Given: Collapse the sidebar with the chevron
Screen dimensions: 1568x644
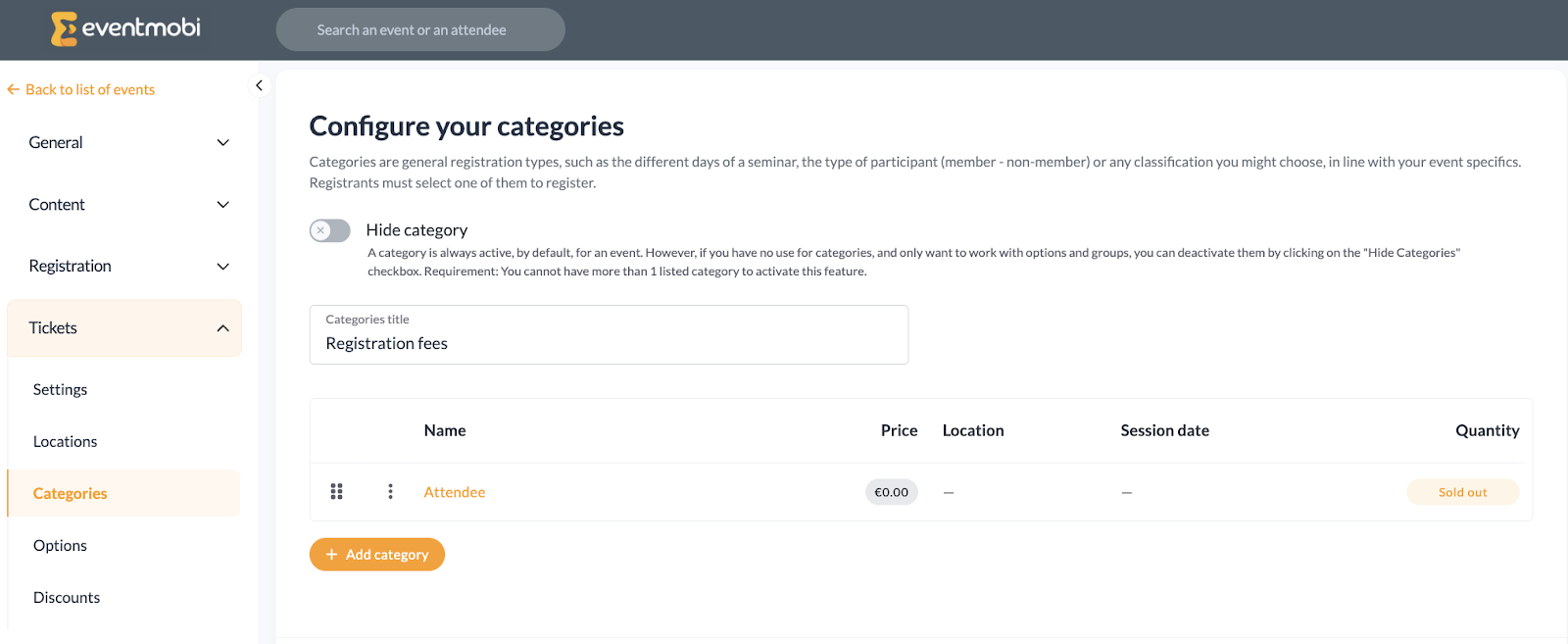Looking at the screenshot, I should [259, 85].
